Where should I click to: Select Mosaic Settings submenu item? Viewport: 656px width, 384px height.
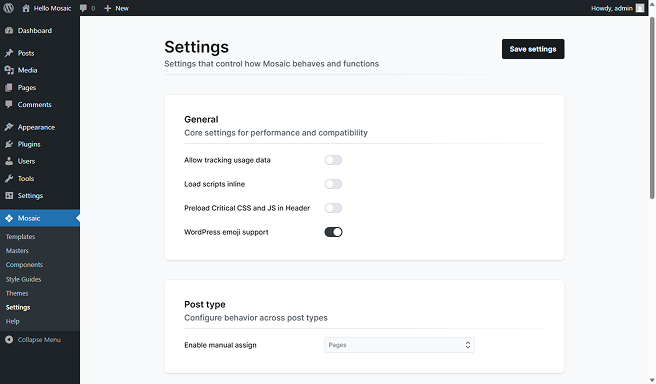click(18, 307)
